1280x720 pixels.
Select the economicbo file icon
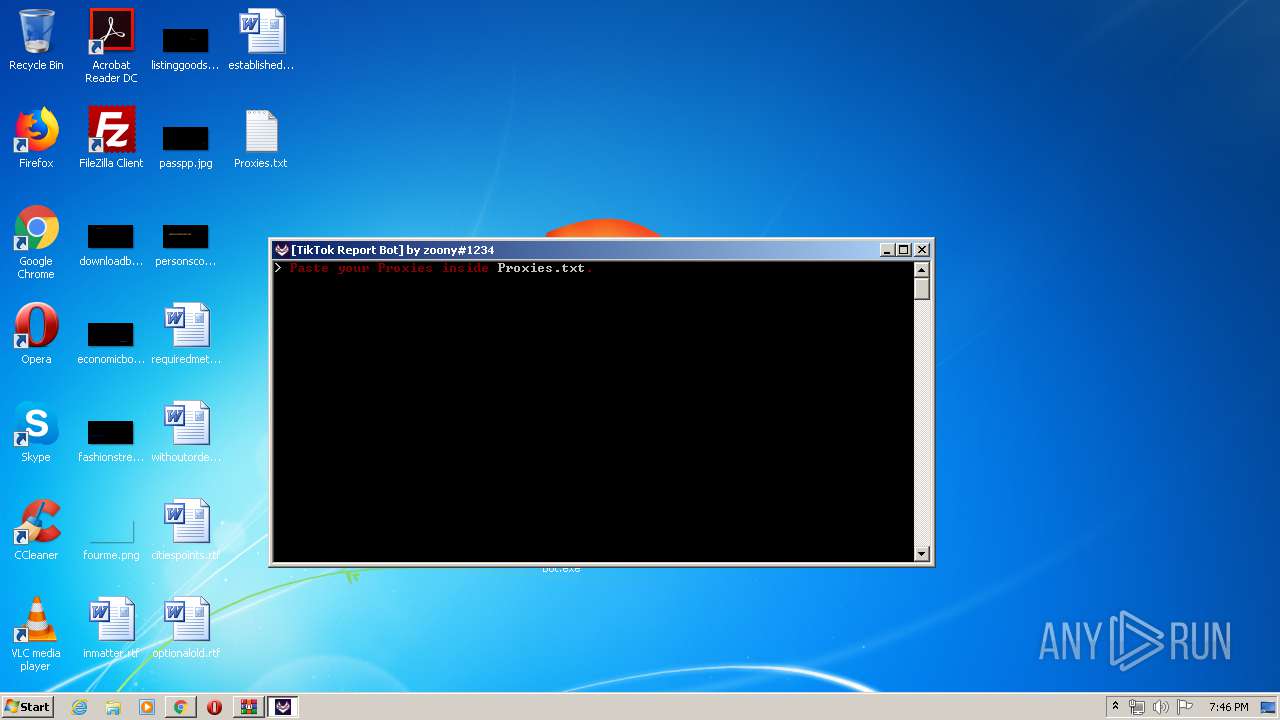(x=111, y=342)
